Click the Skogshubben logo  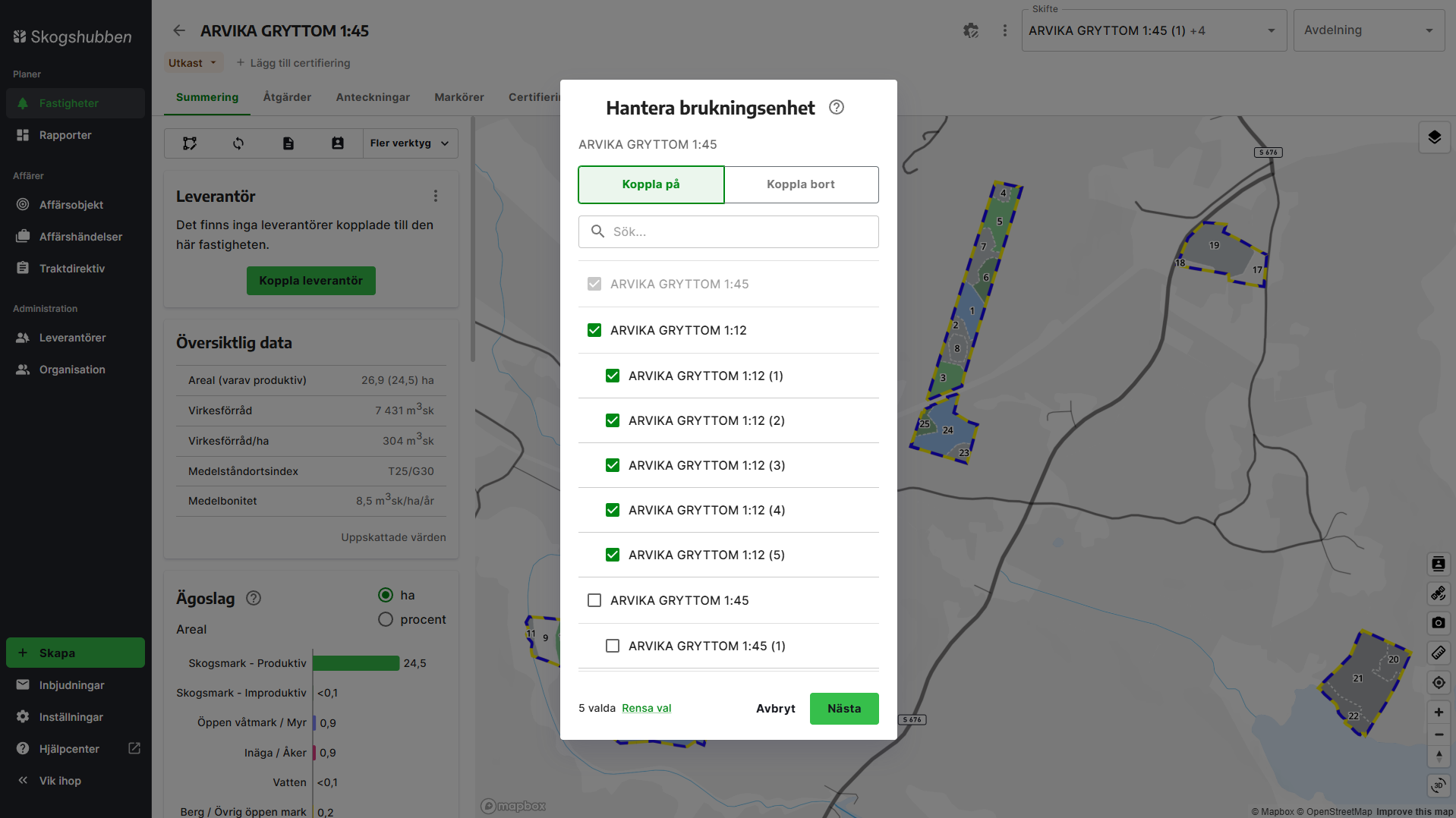(x=72, y=36)
